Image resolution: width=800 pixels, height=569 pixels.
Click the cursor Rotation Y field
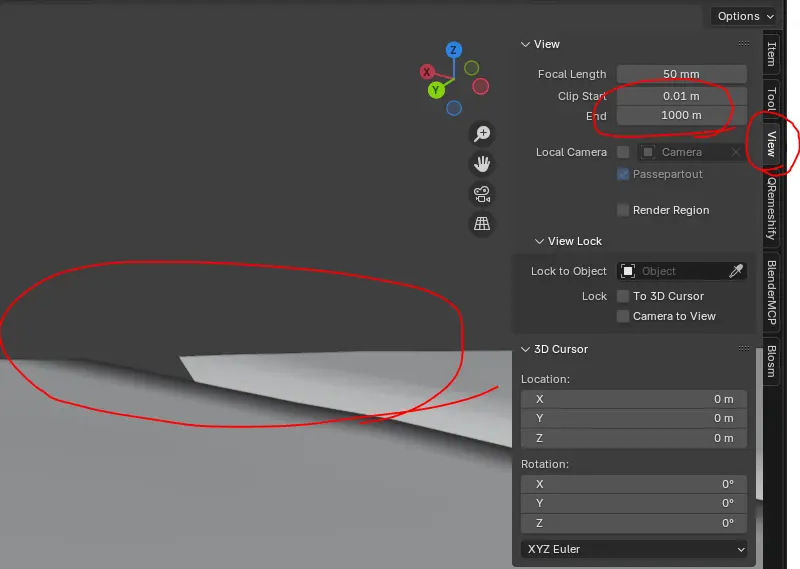coord(634,503)
